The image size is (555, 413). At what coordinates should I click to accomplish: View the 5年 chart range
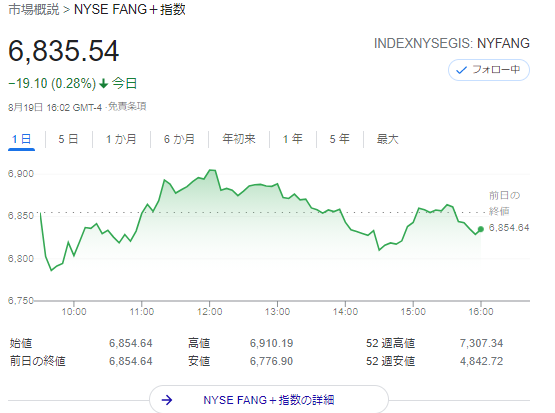tap(340, 139)
